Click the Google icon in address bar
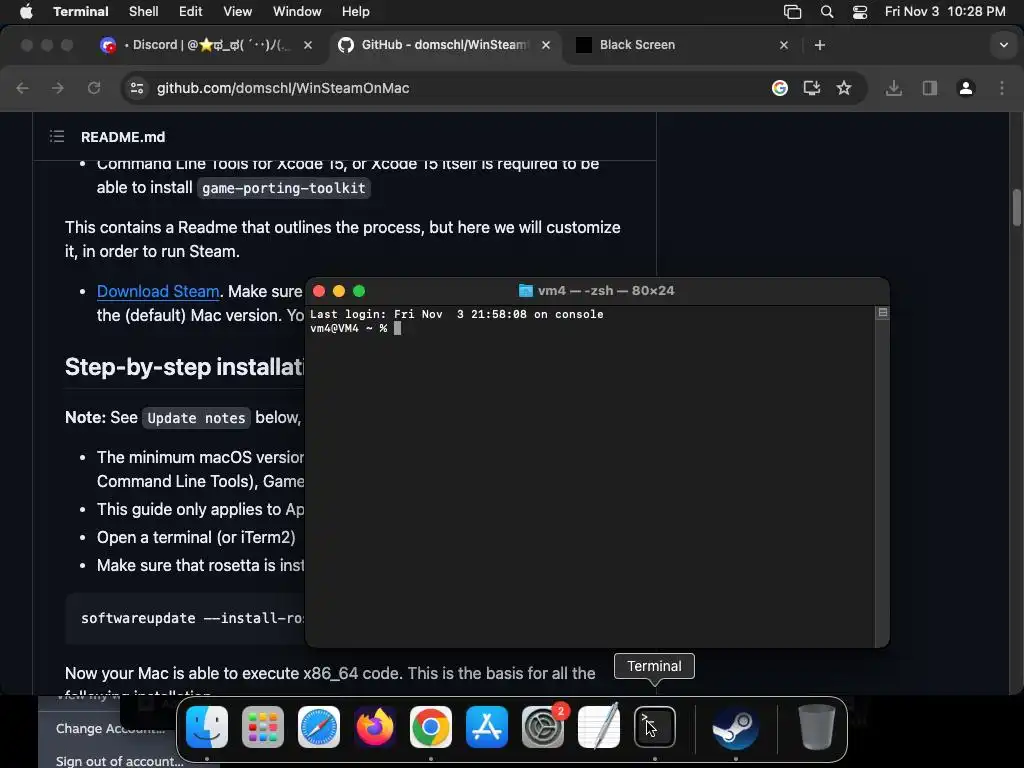 pos(780,88)
